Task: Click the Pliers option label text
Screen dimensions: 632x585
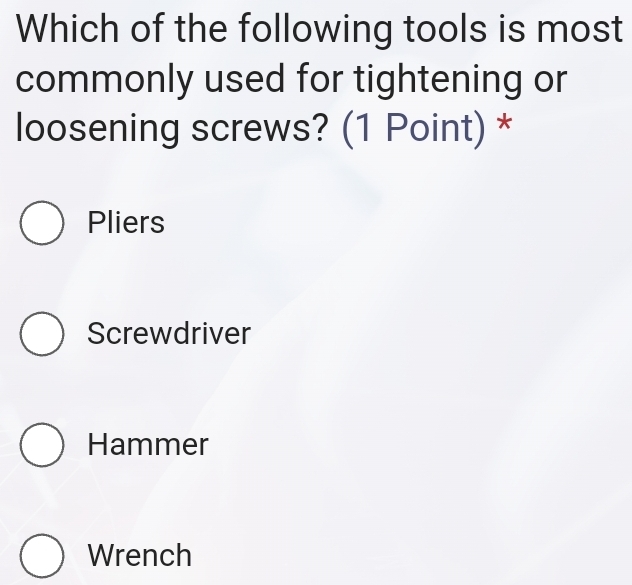Action: [126, 222]
